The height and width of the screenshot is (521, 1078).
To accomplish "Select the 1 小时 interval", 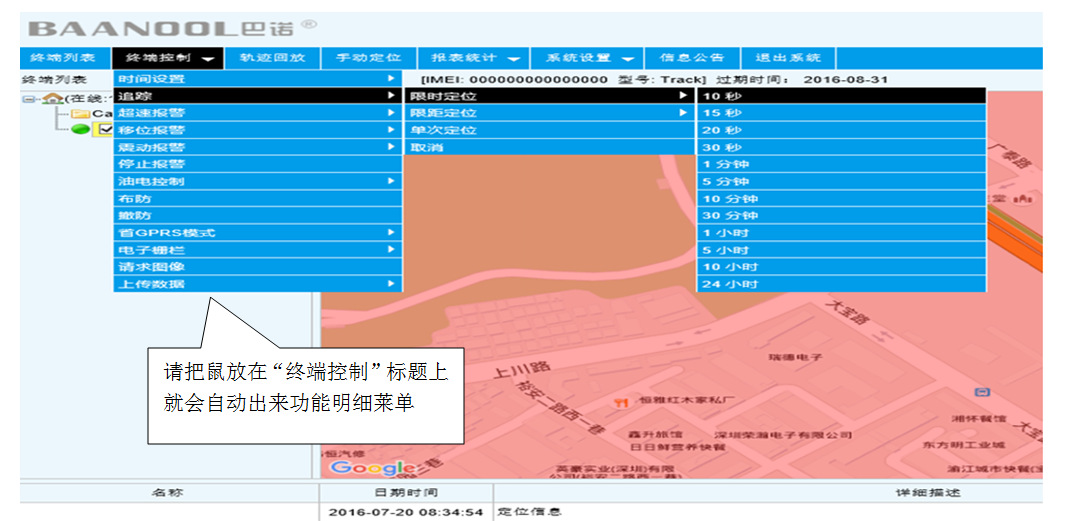I will click(x=842, y=232).
